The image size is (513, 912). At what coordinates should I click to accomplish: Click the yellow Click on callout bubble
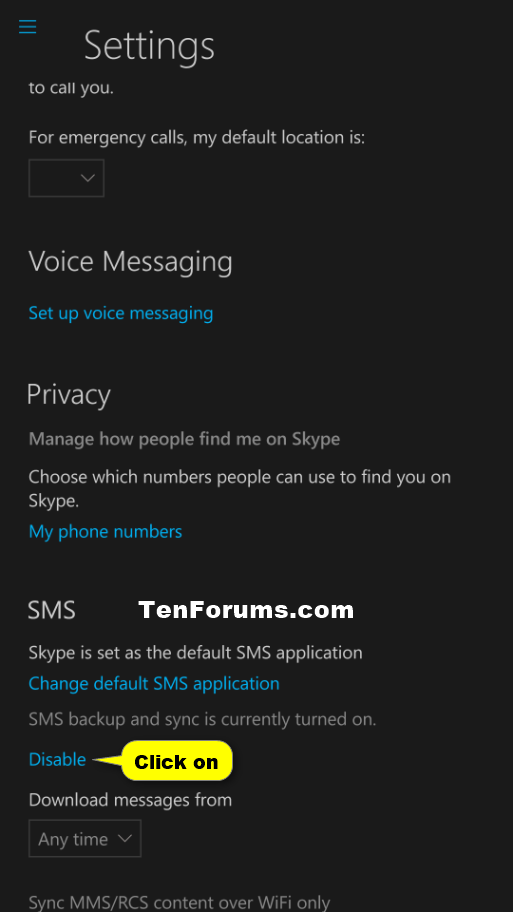coord(177,761)
